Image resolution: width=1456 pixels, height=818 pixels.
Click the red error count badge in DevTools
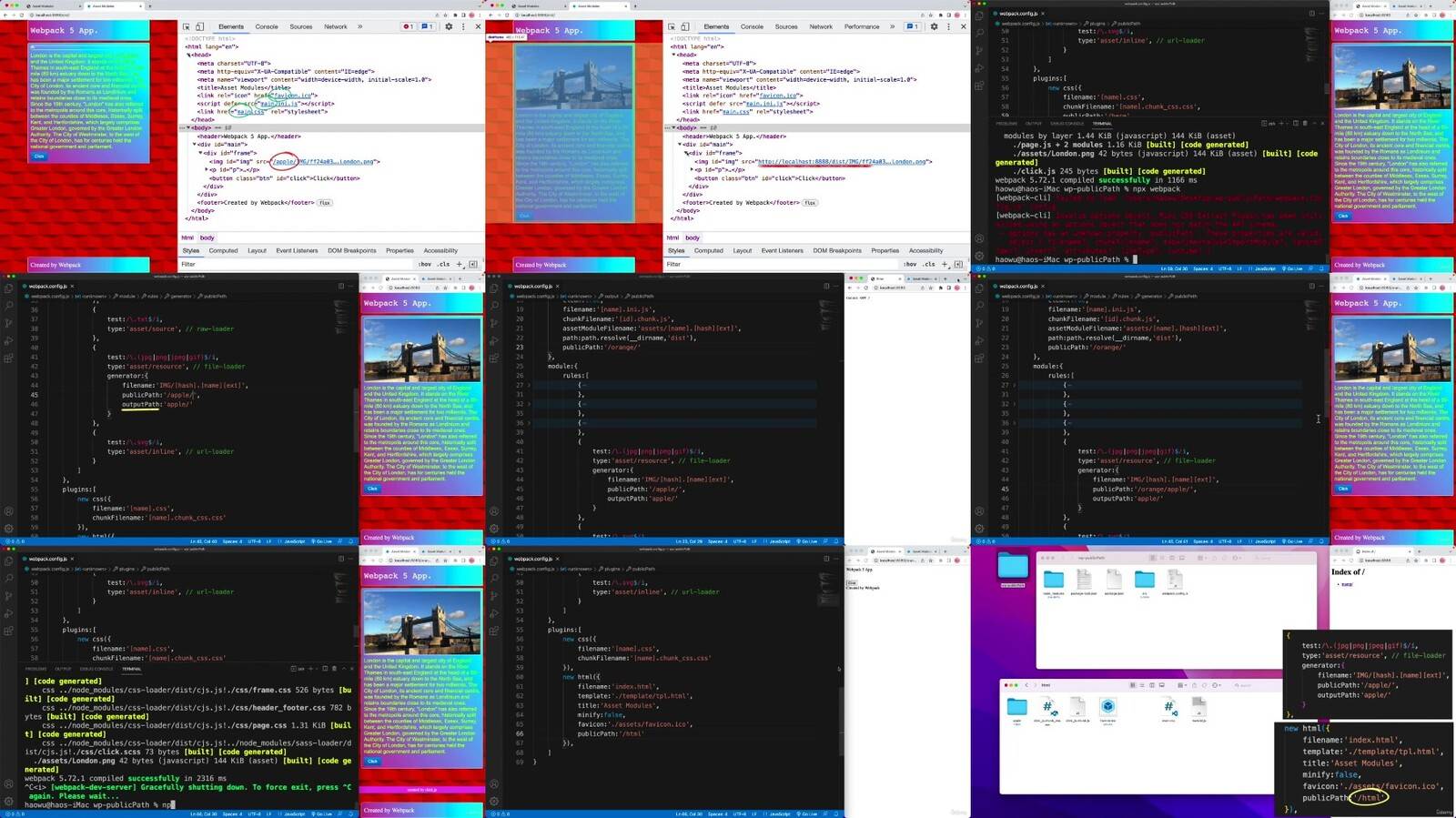[x=408, y=26]
